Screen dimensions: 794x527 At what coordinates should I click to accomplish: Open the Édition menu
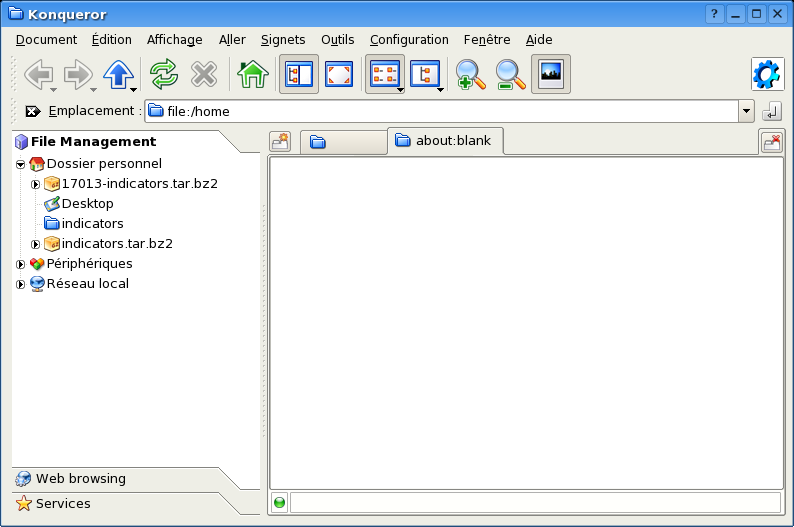111,39
